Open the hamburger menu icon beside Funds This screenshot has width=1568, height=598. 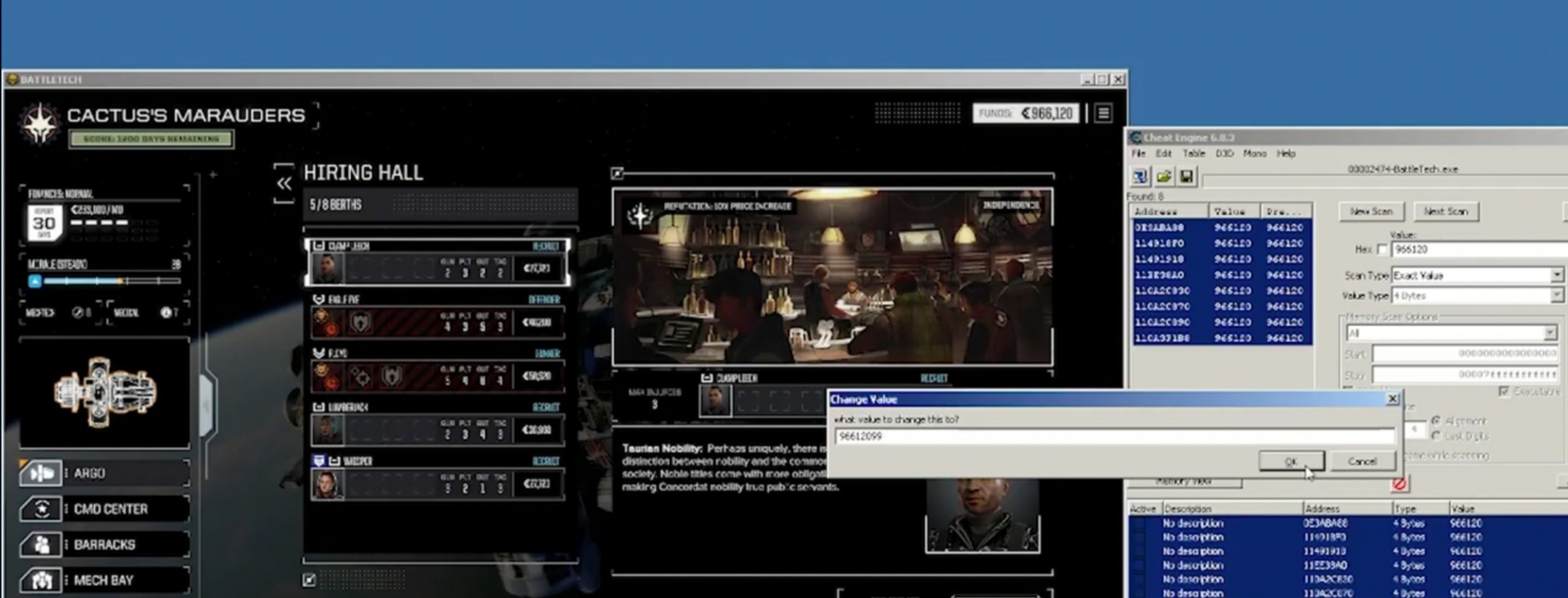[x=1103, y=113]
